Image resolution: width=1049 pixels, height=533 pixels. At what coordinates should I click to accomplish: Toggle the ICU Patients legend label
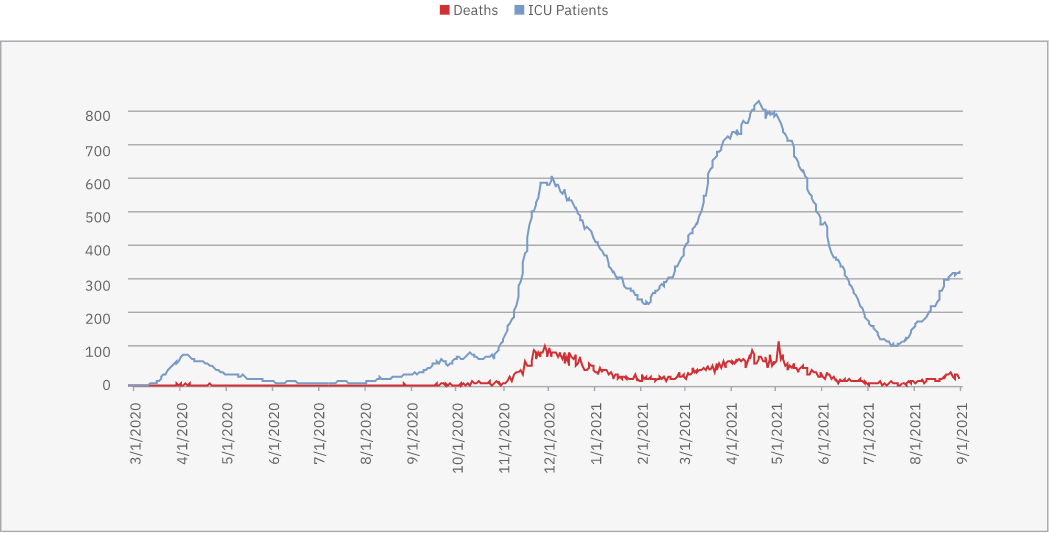[x=568, y=11]
